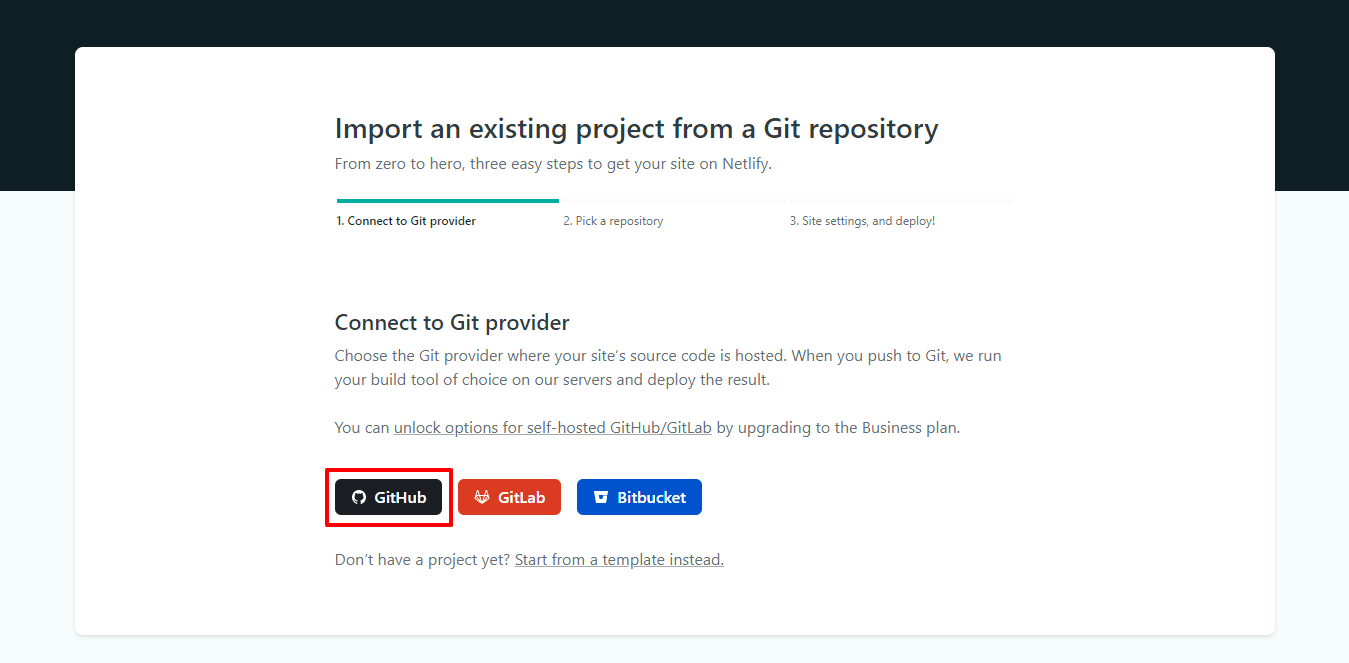Click the gray progress segment above Pick a repository

[x=674, y=201]
